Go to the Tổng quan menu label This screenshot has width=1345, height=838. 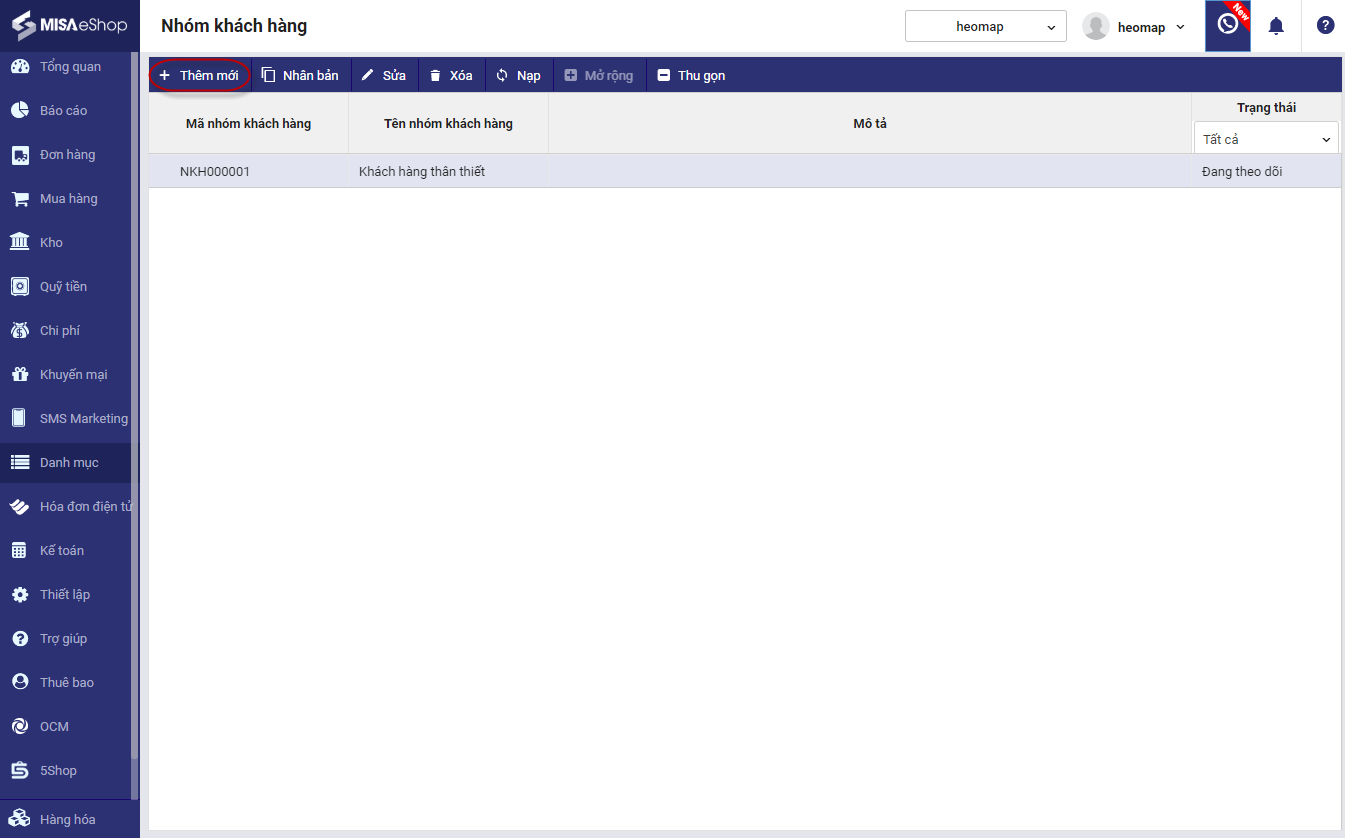click(x=70, y=67)
